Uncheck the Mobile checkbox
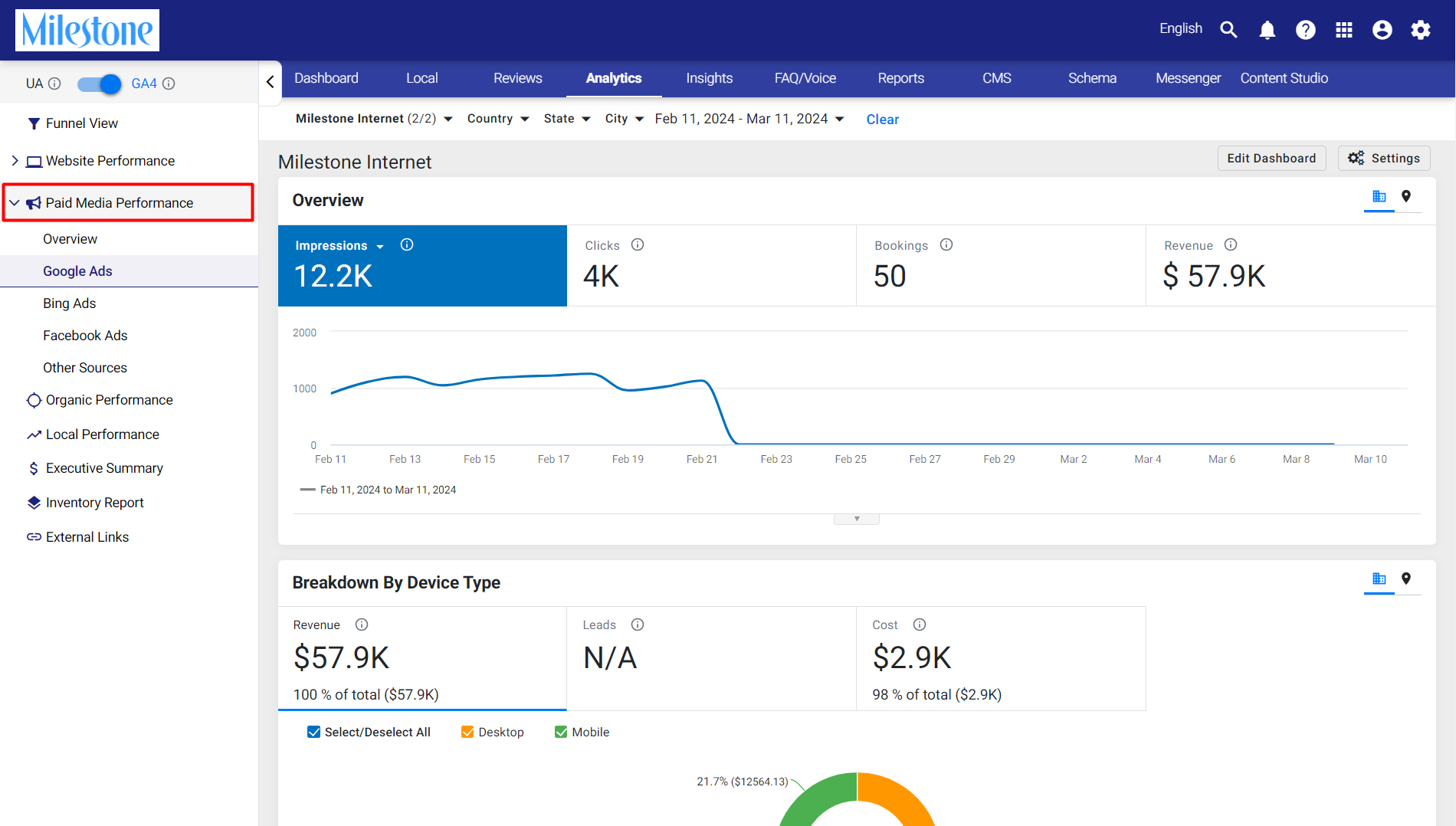The height and width of the screenshot is (826, 1456). coord(561,733)
